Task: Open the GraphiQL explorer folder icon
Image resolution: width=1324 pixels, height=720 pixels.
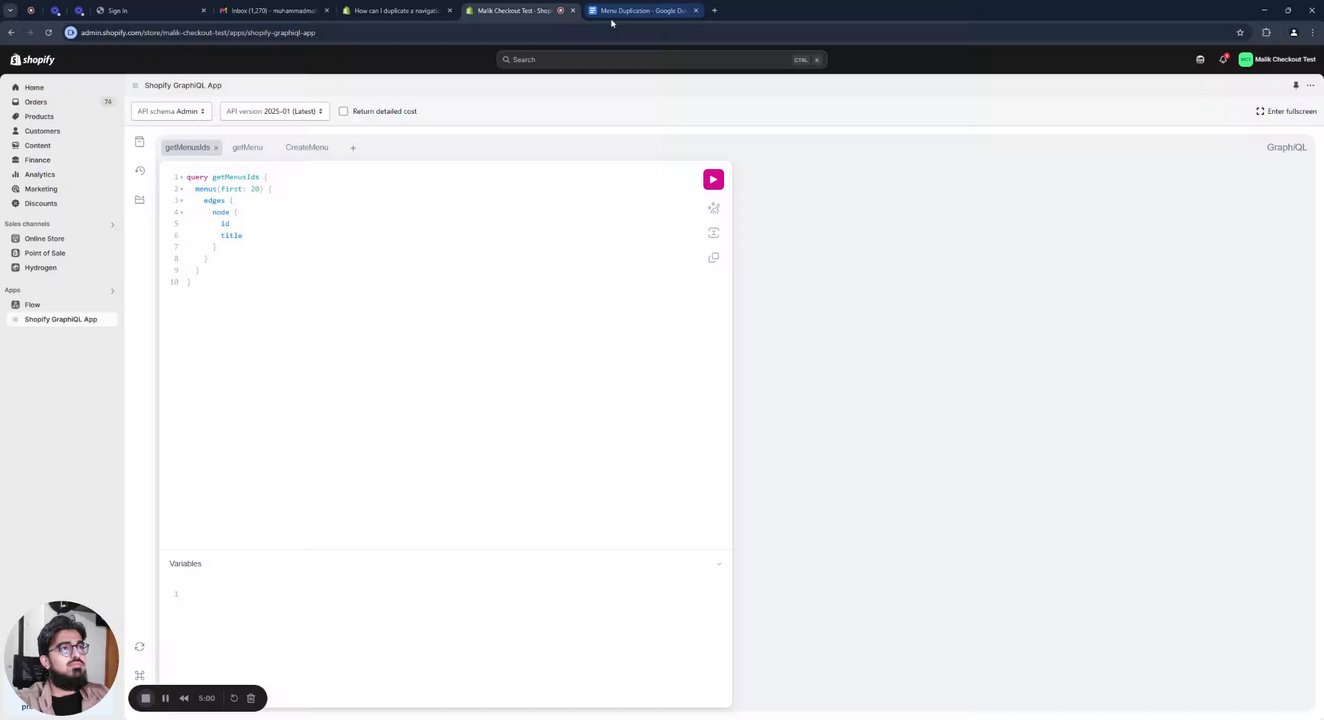Action: click(139, 199)
